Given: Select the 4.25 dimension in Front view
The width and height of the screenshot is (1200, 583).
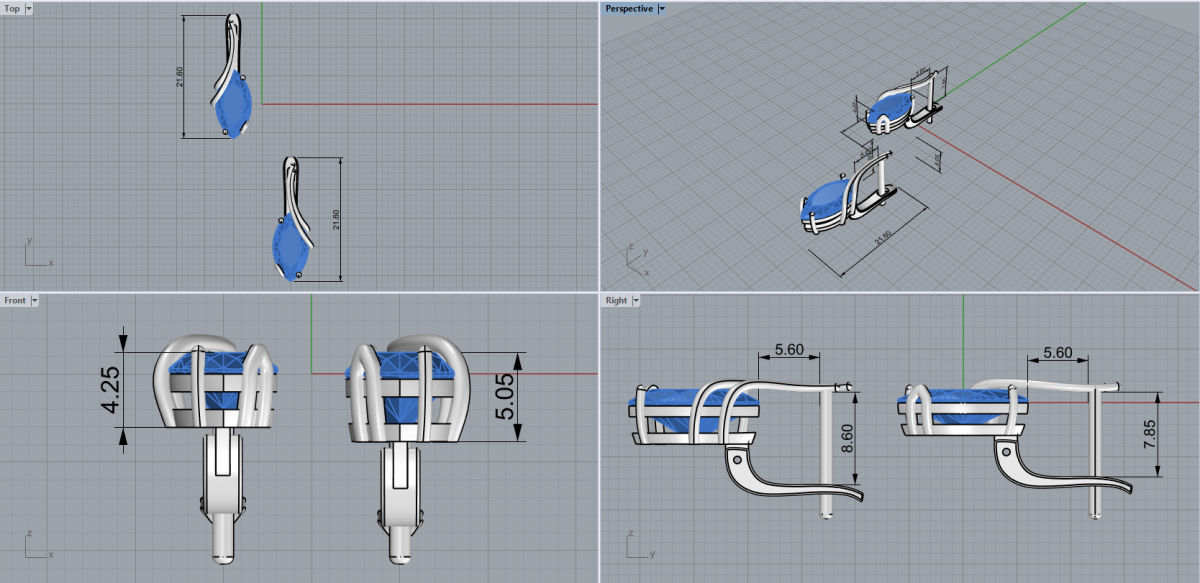Looking at the screenshot, I should (110, 389).
